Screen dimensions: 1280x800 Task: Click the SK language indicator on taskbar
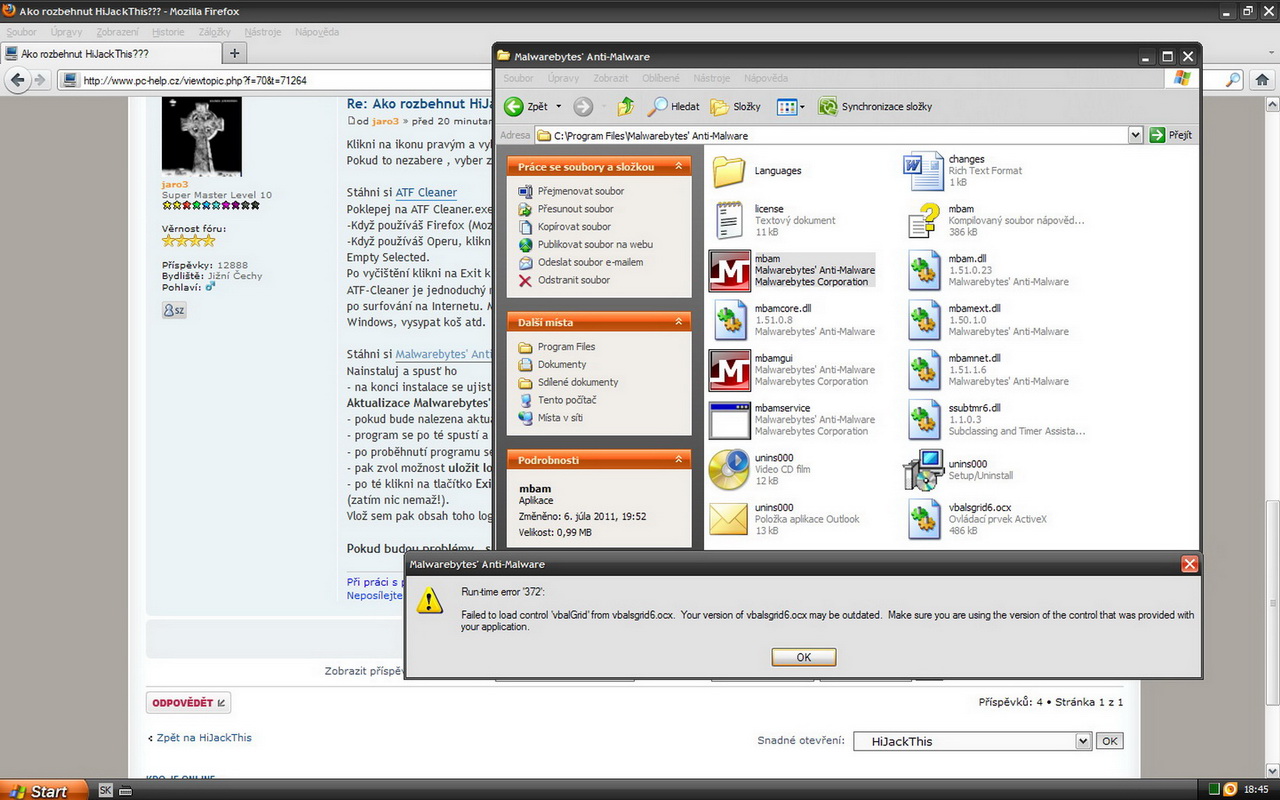105,790
